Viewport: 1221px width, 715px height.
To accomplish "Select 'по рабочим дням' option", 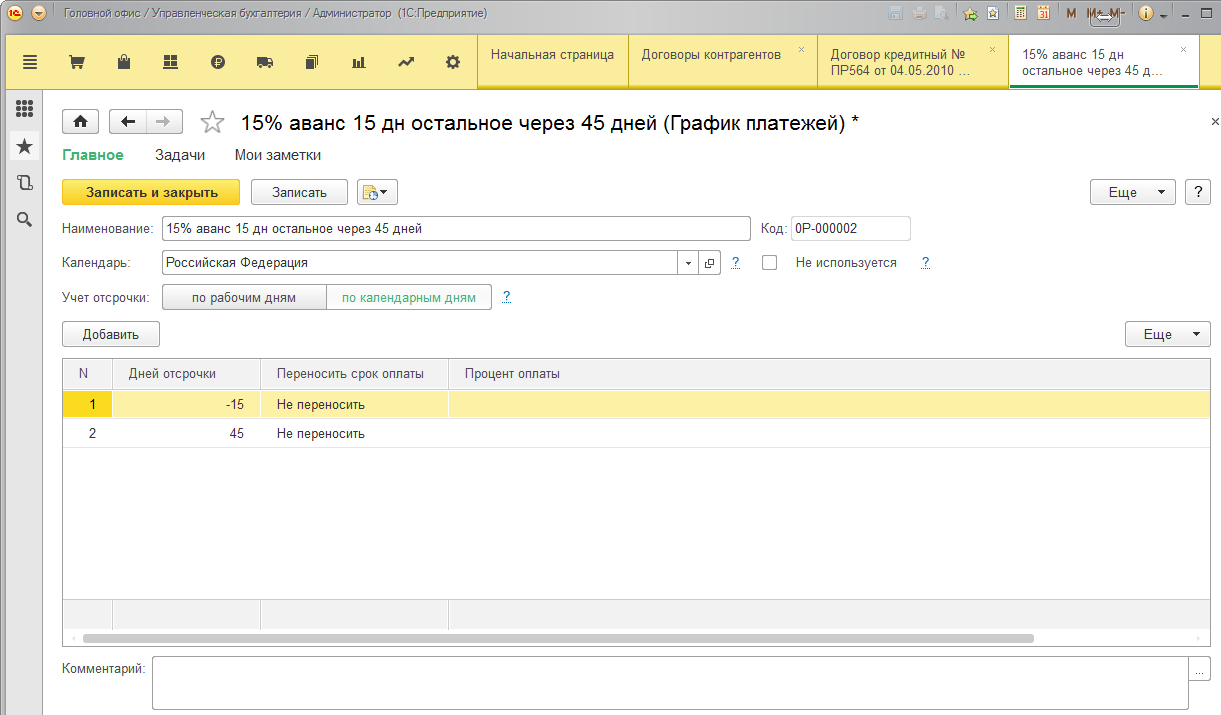I will (x=244, y=298).
